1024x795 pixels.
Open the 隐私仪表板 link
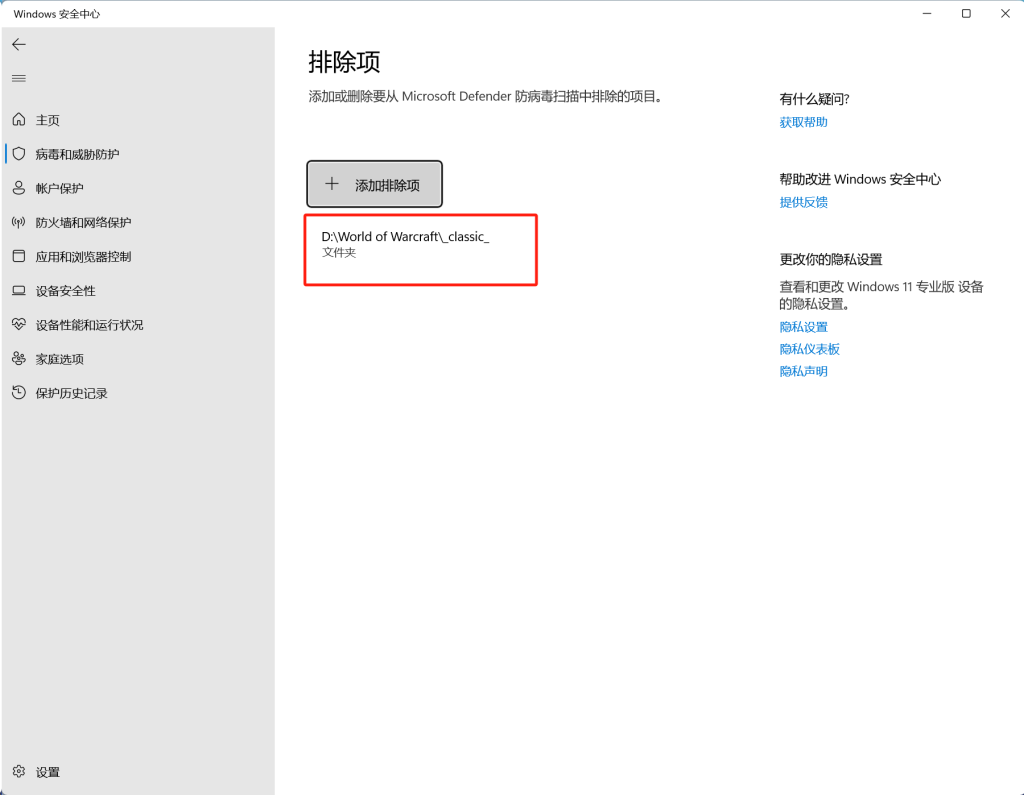(809, 349)
